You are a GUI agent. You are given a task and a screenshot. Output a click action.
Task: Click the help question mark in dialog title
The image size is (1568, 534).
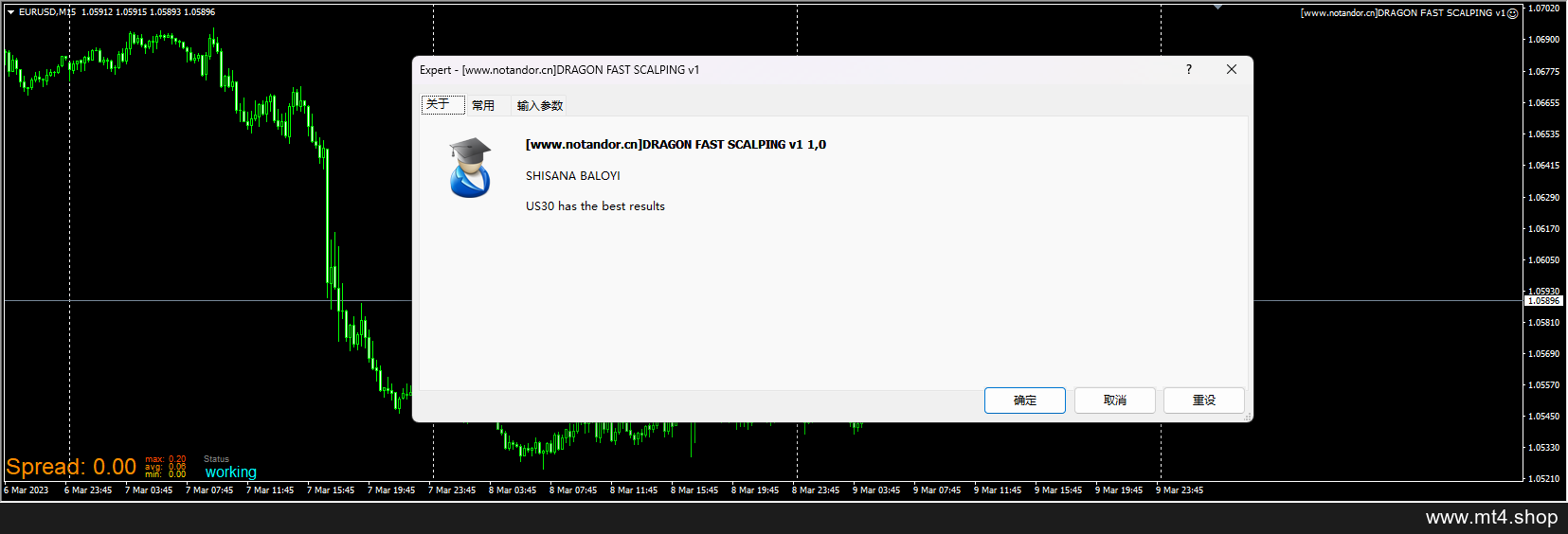1188,69
